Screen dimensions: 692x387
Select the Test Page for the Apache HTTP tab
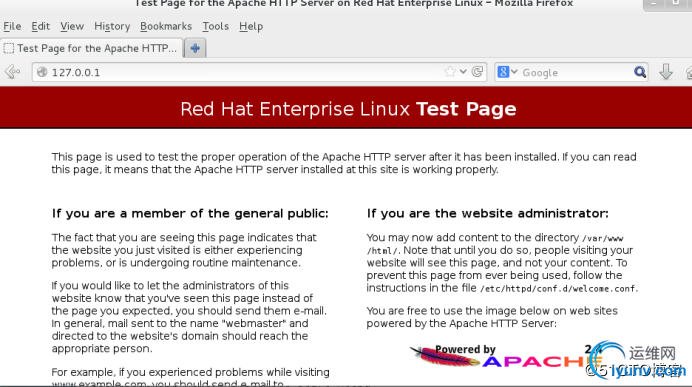(92, 48)
